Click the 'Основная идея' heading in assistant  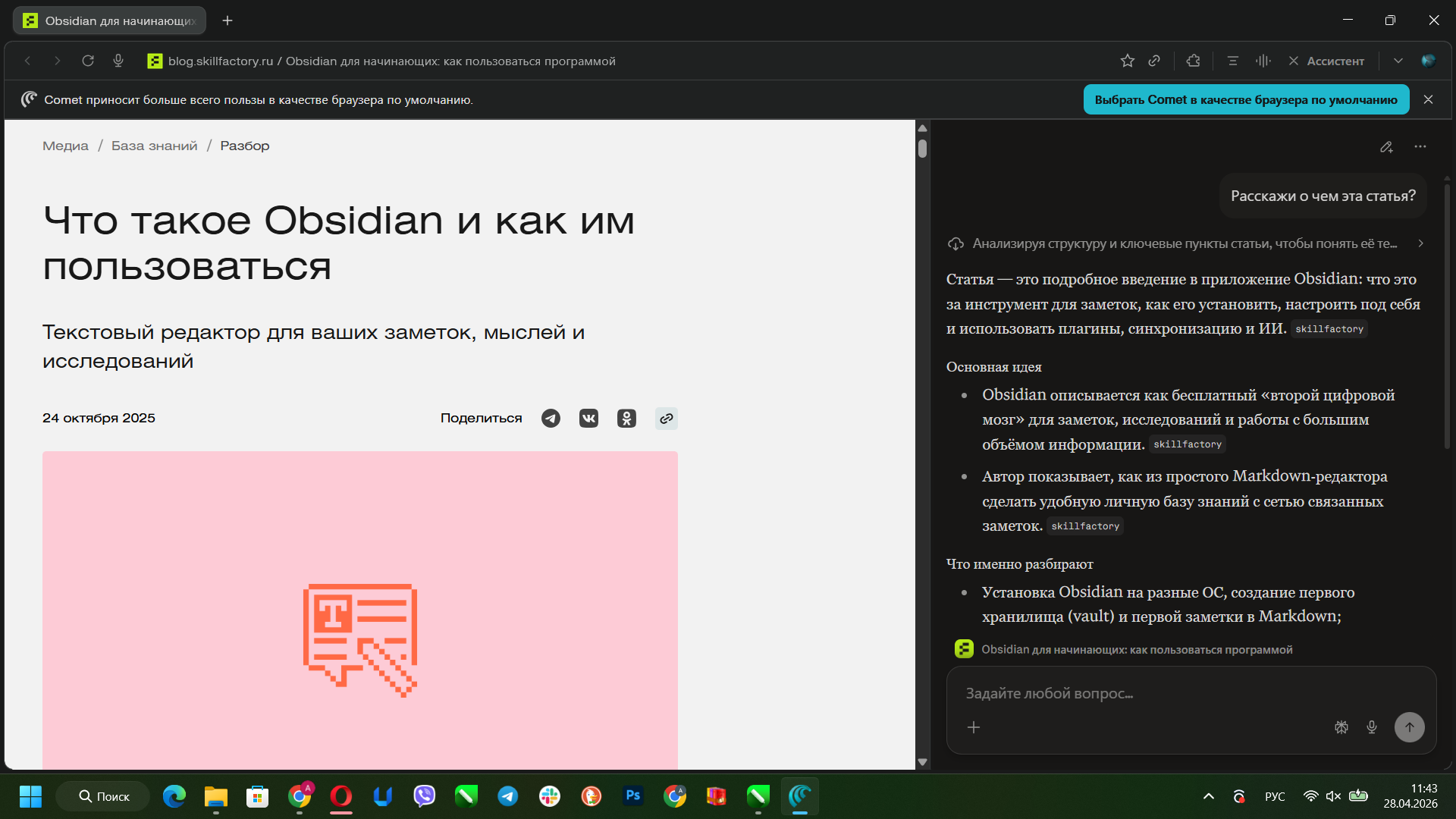993,367
